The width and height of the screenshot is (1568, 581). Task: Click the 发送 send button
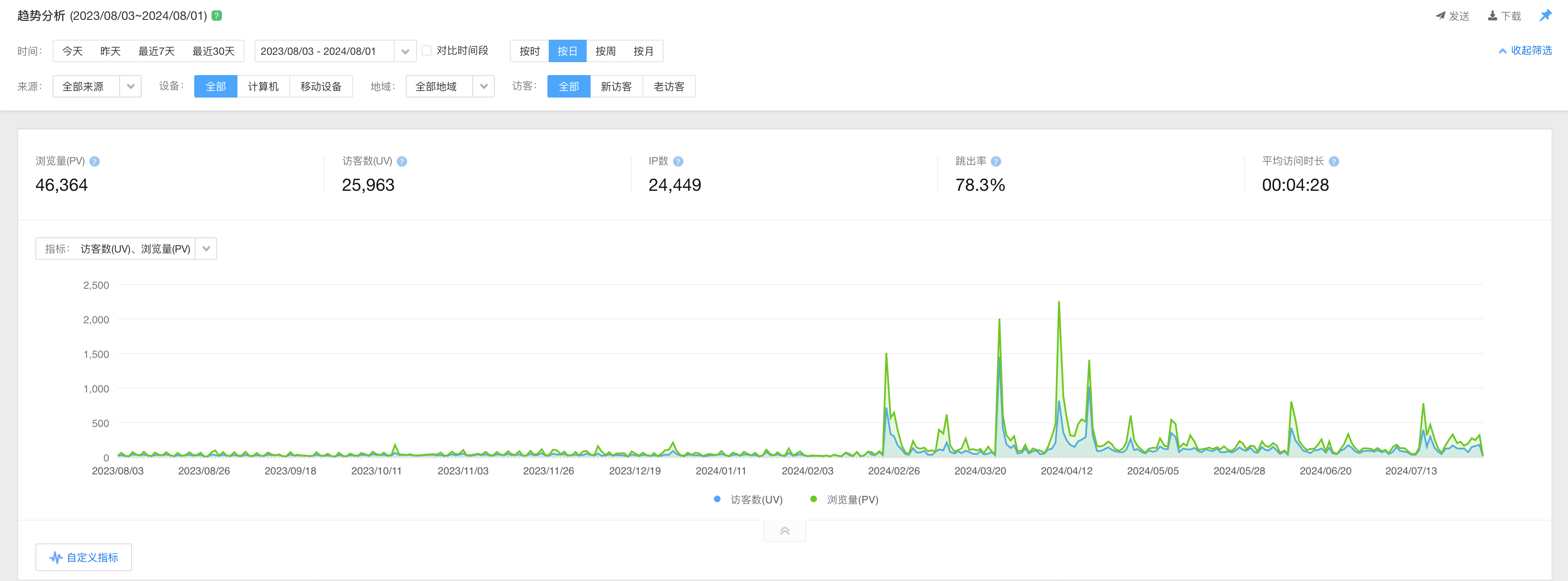click(1452, 16)
